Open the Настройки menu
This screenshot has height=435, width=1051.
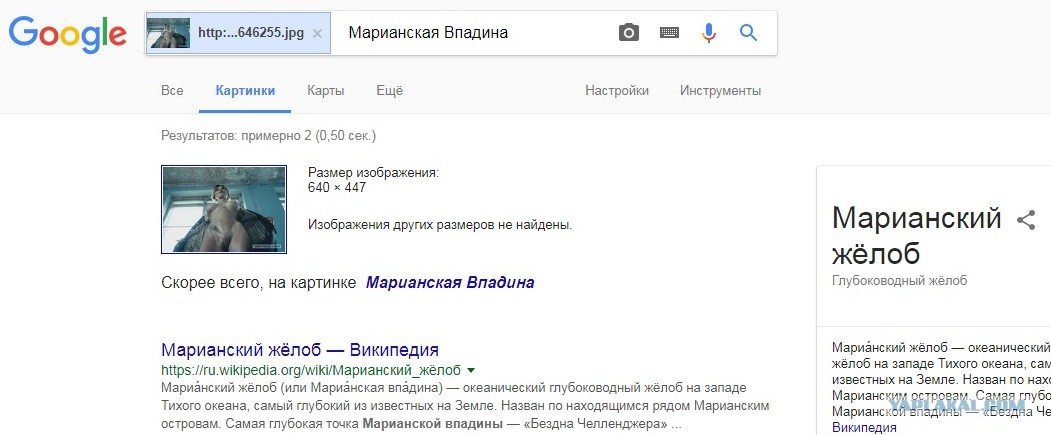coord(617,90)
